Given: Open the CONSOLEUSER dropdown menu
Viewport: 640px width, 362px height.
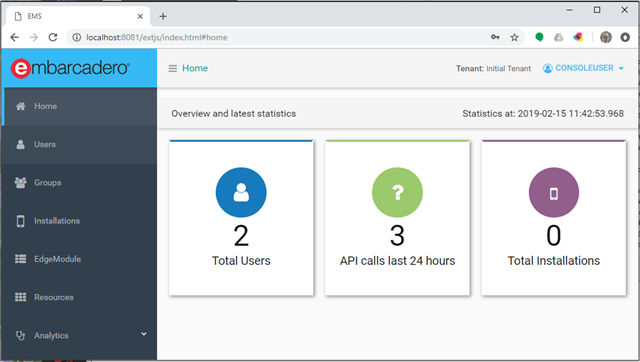Looking at the screenshot, I should 584,68.
